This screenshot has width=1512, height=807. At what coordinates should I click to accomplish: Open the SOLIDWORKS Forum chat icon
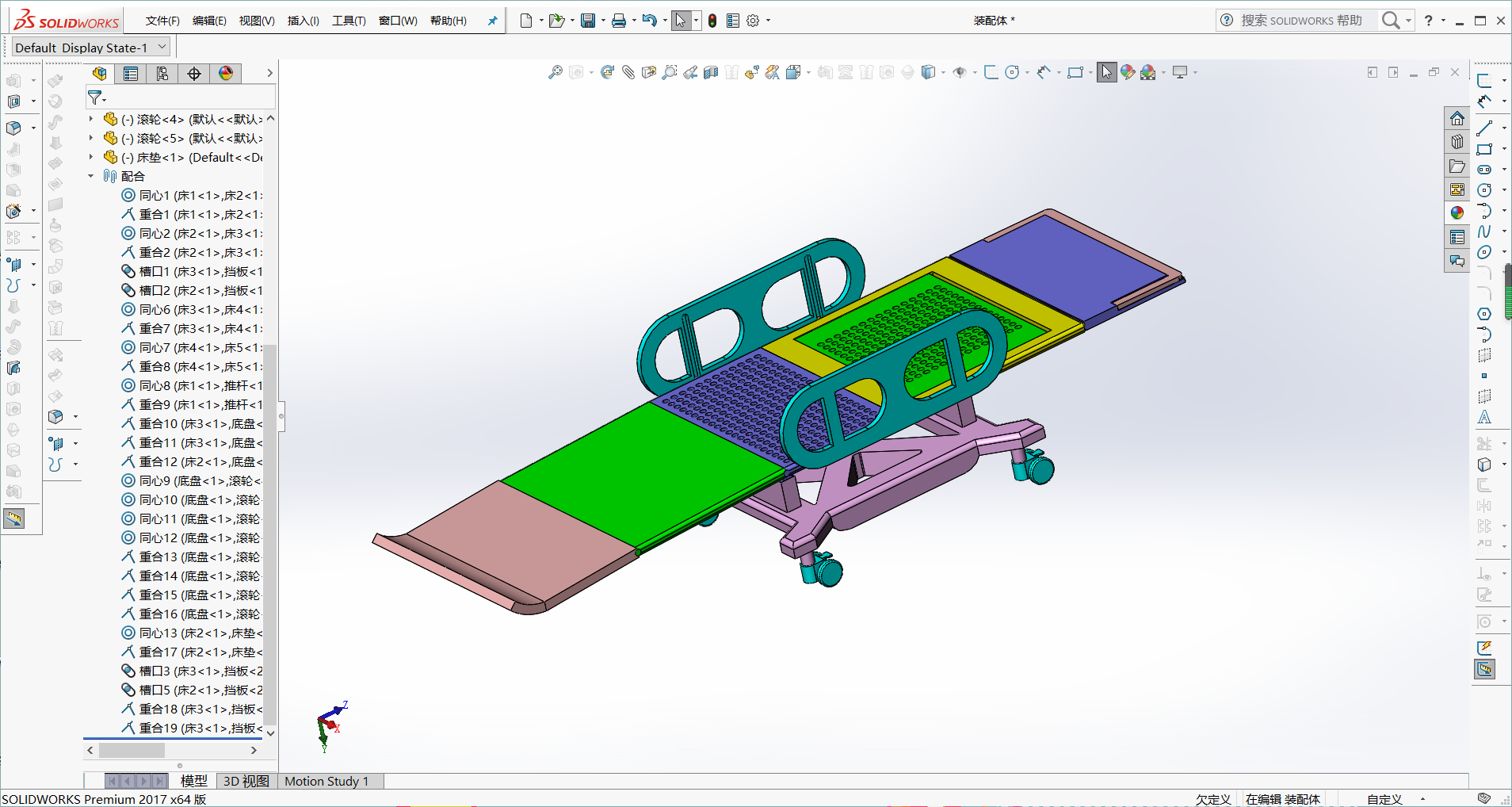point(1457,261)
